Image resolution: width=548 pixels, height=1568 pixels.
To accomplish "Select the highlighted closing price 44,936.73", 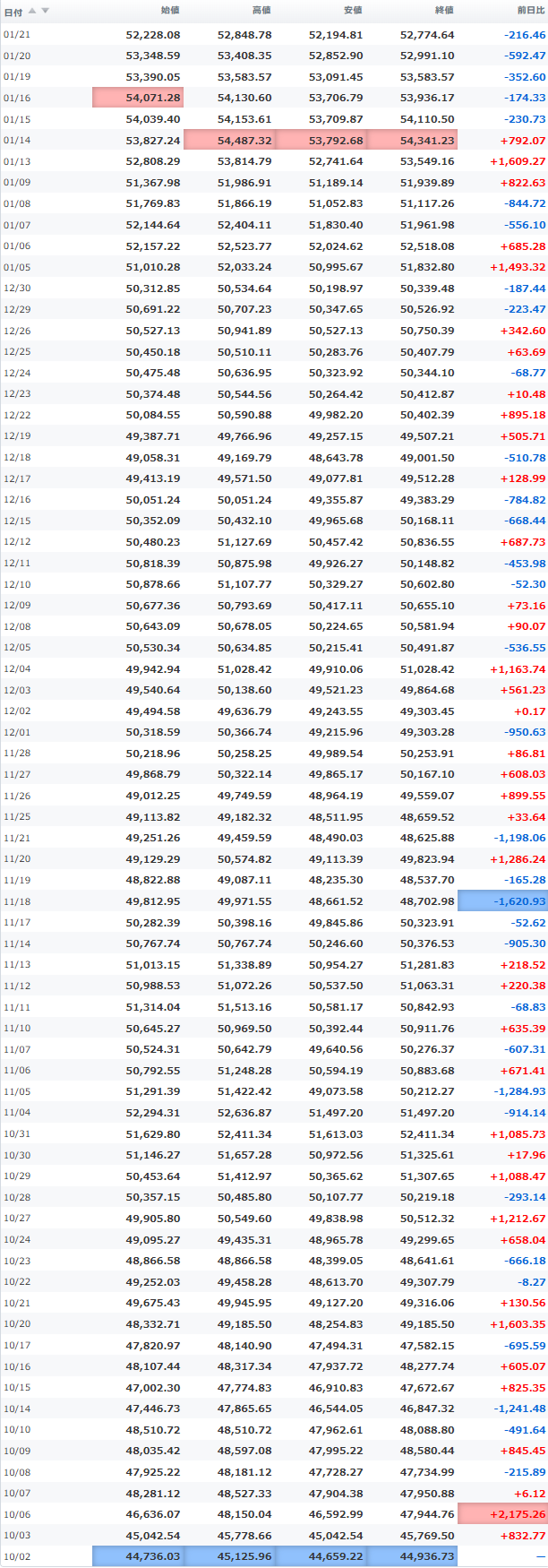I will [x=413, y=1556].
